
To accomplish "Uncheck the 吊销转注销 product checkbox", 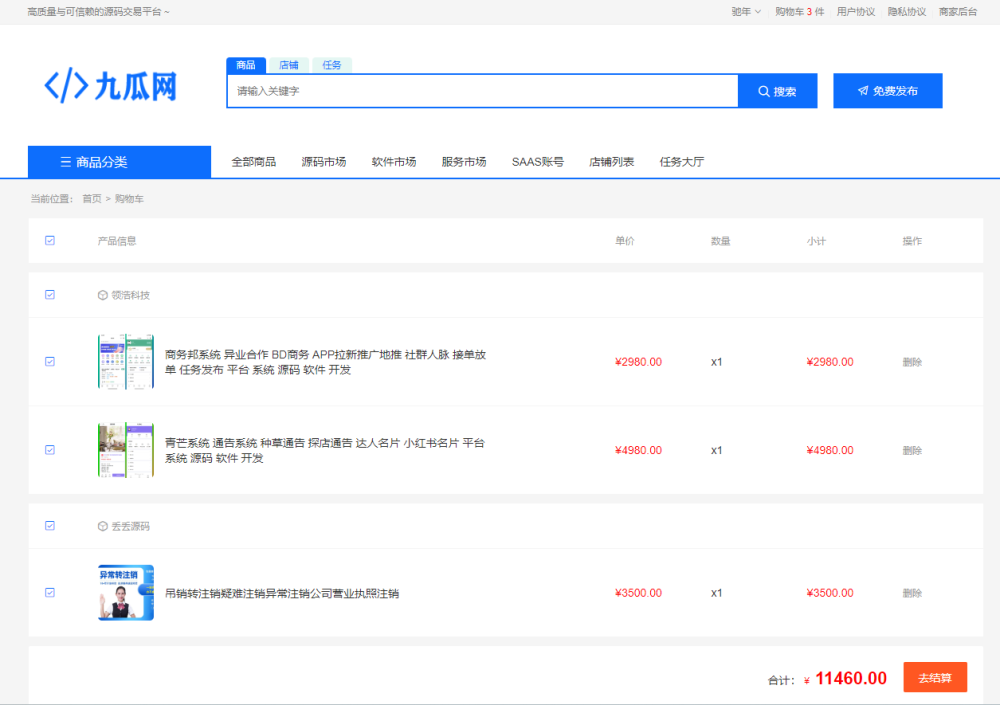I will (50, 593).
